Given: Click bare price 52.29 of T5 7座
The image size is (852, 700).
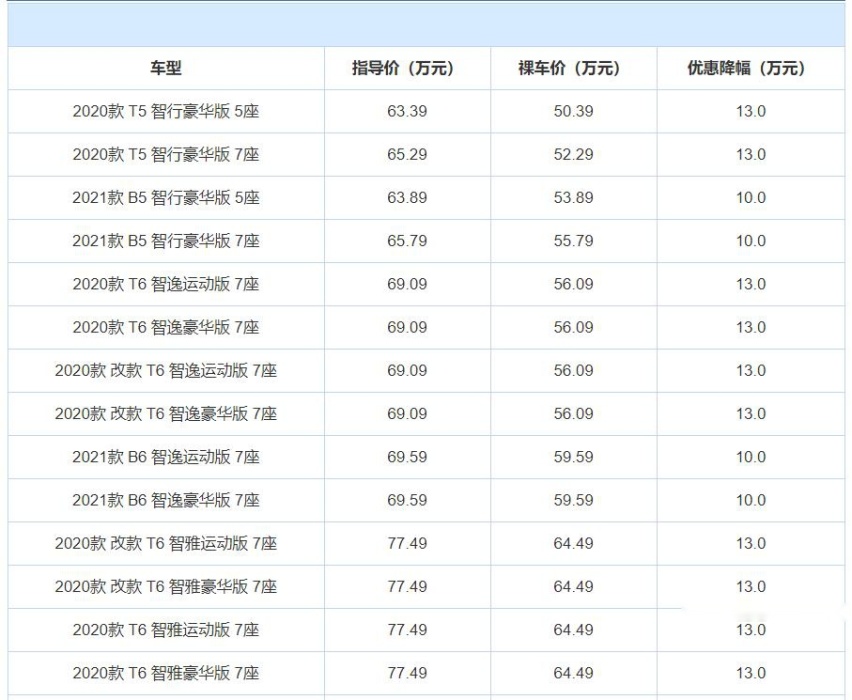Looking at the screenshot, I should (573, 154).
